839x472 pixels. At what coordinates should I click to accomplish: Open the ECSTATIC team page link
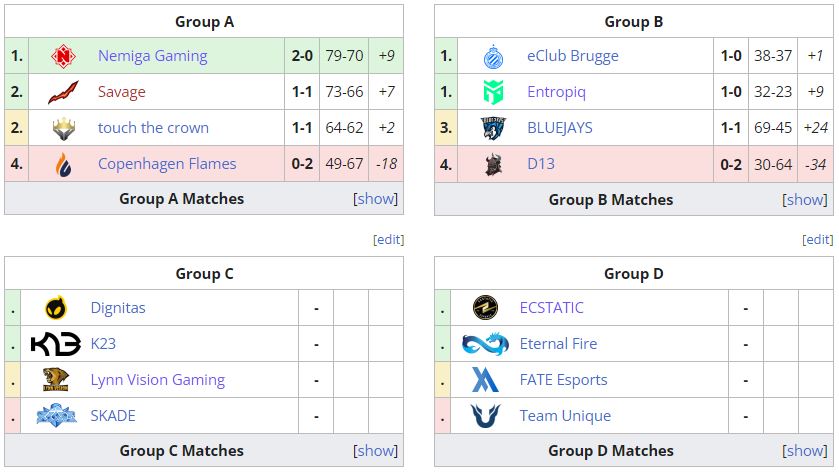coord(551,308)
